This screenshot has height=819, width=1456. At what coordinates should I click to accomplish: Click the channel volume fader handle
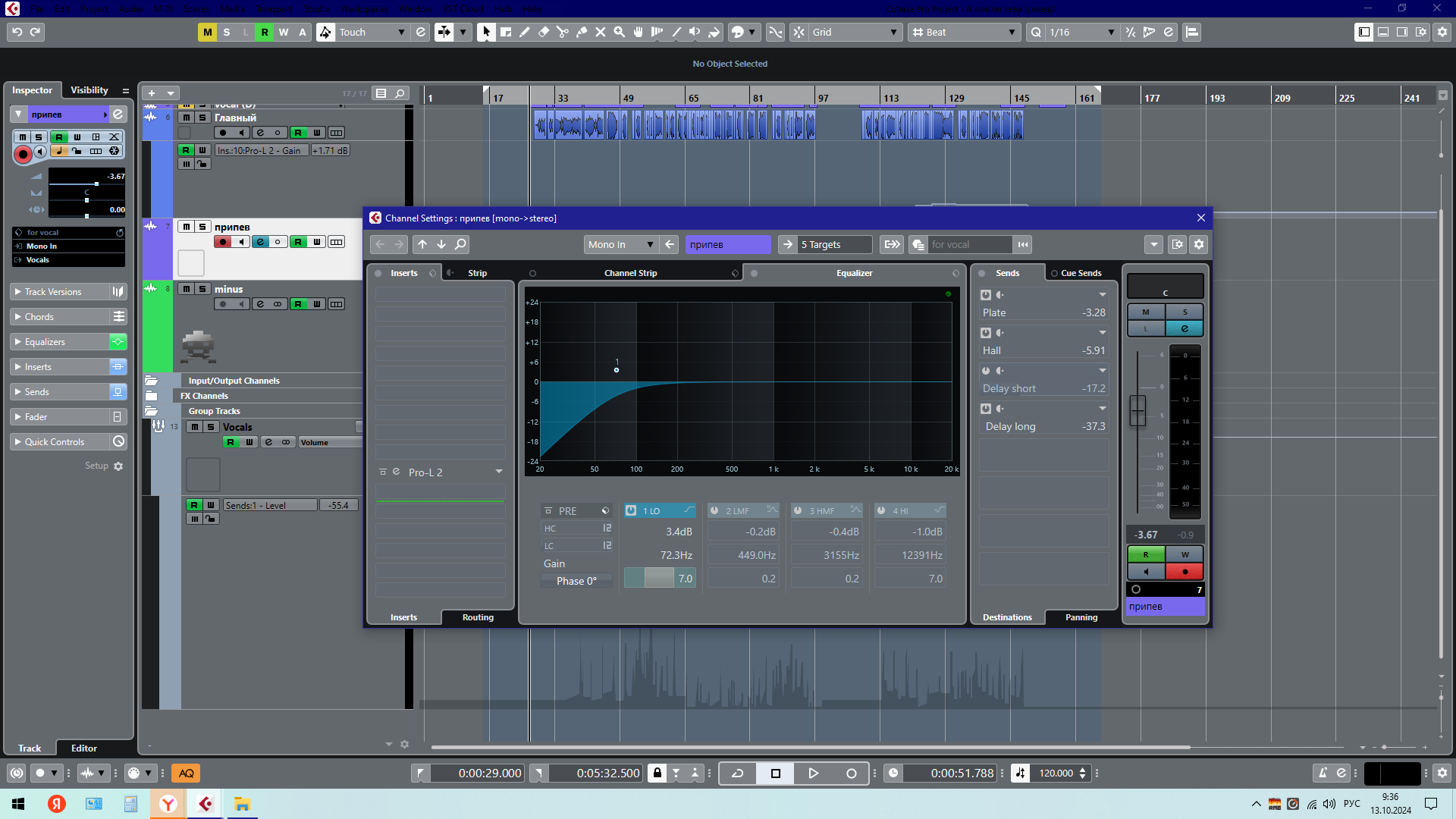coord(1137,410)
